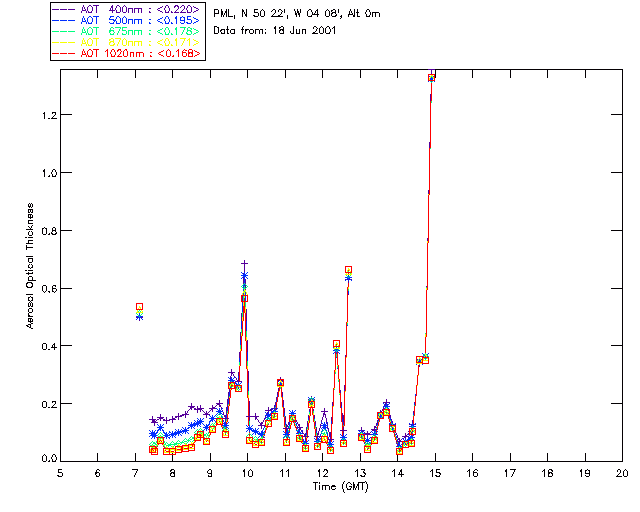Click x-axis label 5
The width and height of the screenshot is (640, 512).
point(60,473)
